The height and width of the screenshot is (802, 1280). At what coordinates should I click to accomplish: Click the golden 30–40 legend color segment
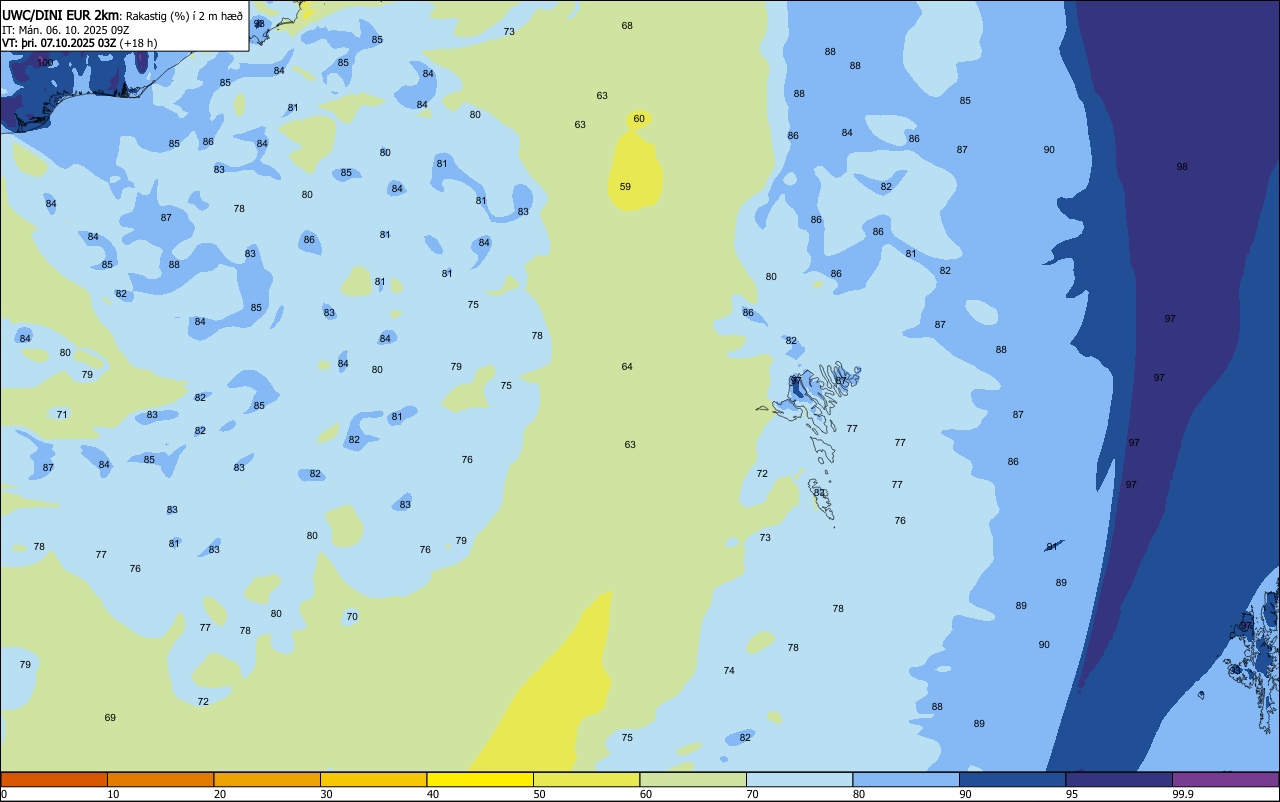pyautogui.click(x=373, y=779)
